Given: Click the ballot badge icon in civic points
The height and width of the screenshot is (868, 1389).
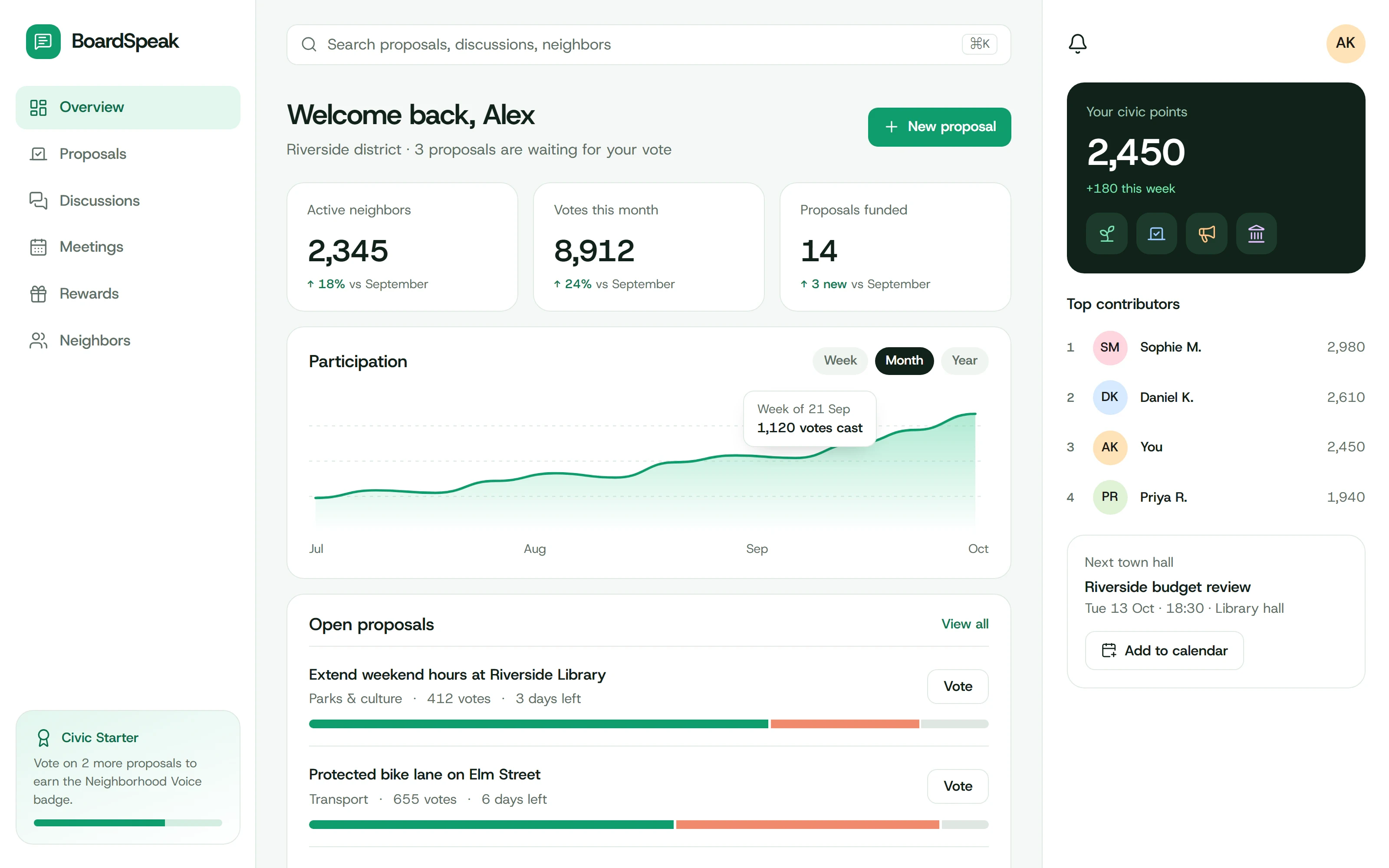Looking at the screenshot, I should (x=1156, y=233).
